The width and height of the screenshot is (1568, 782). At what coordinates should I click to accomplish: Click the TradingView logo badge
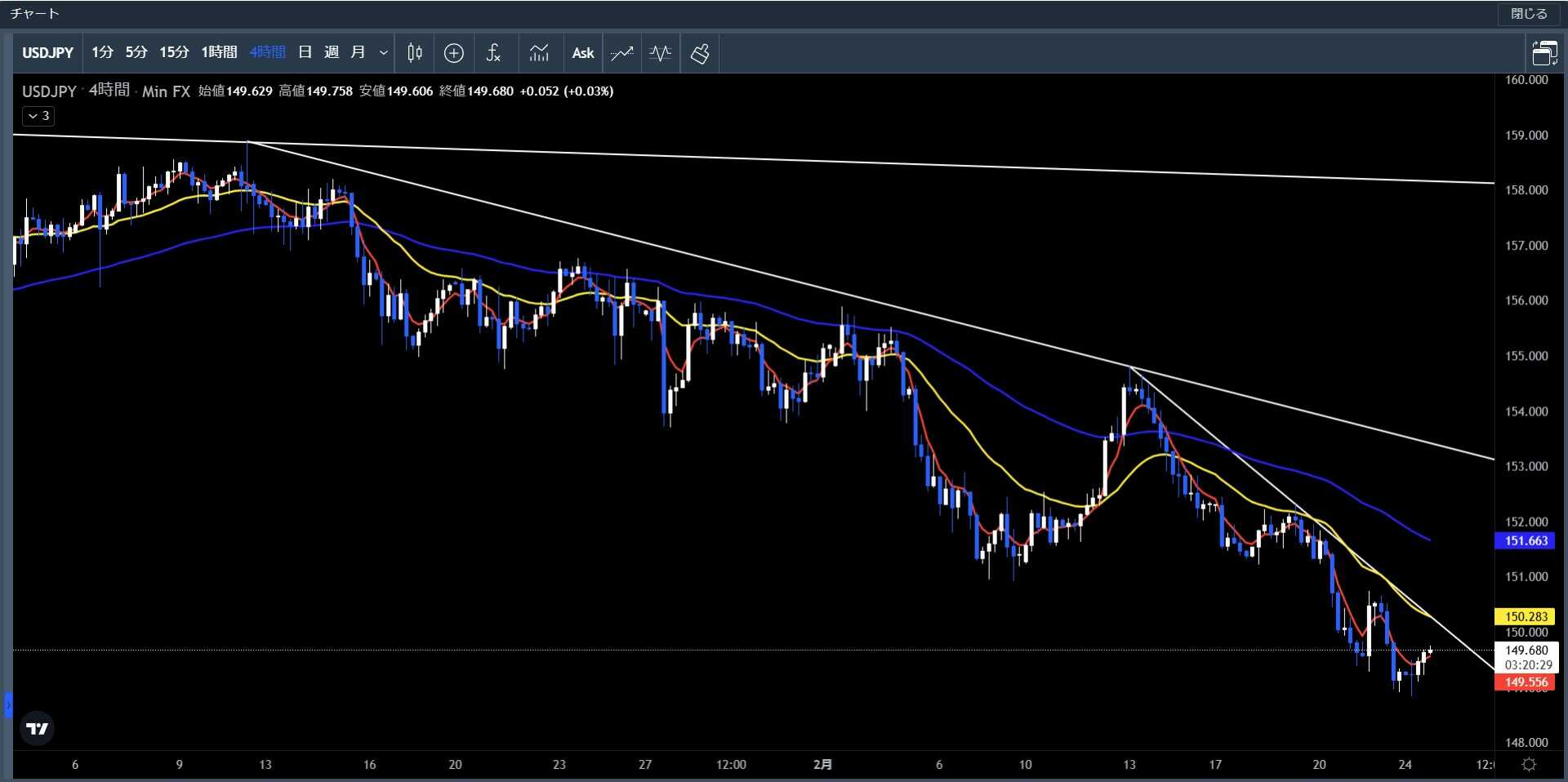click(x=38, y=728)
